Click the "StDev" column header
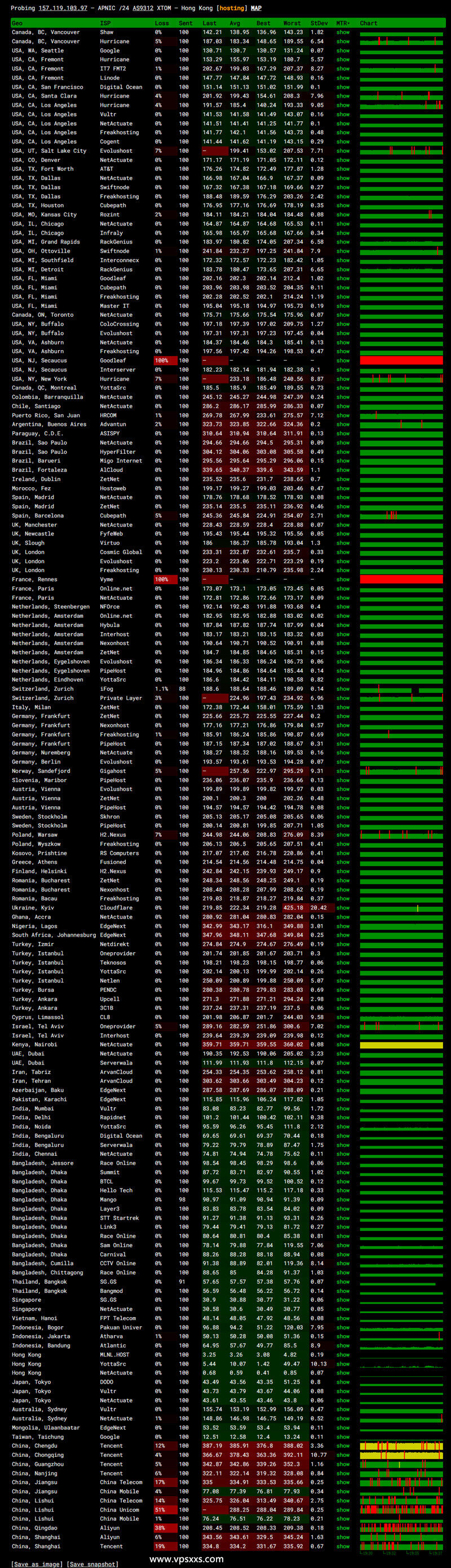The width and height of the screenshot is (451, 1568). pyautogui.click(x=319, y=23)
